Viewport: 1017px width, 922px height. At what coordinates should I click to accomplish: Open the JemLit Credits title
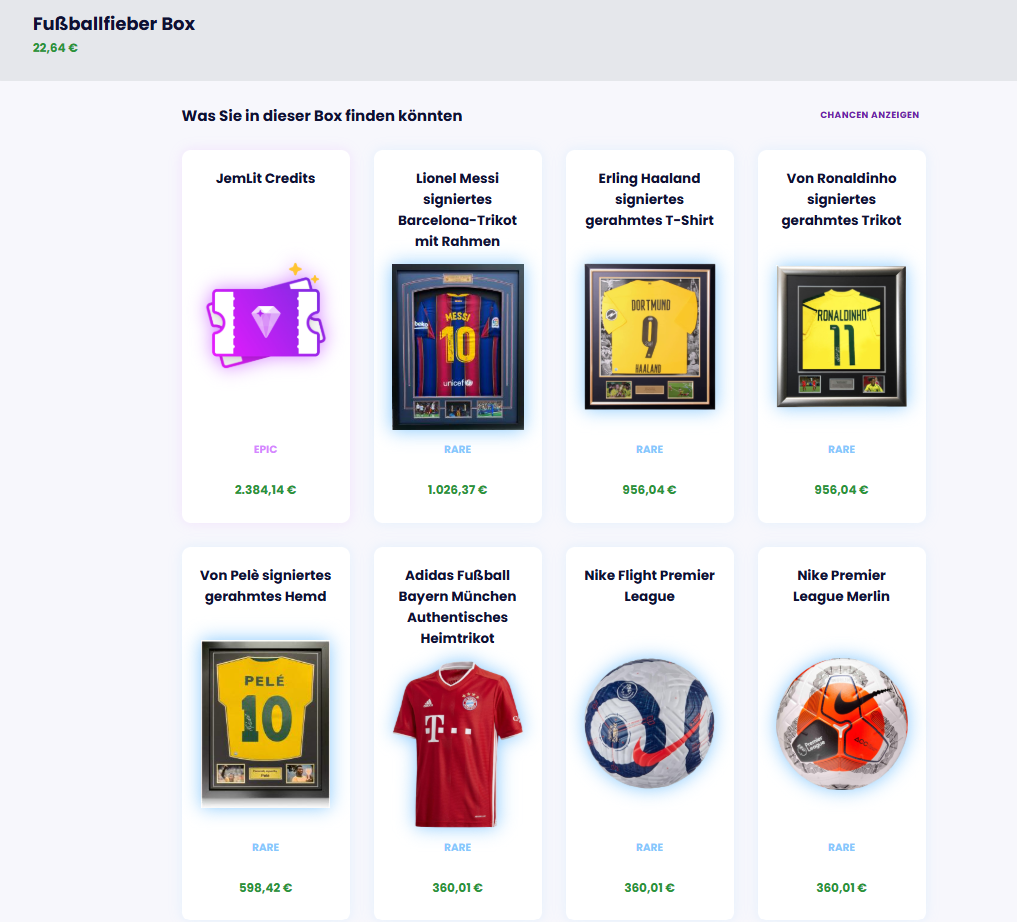coord(265,178)
